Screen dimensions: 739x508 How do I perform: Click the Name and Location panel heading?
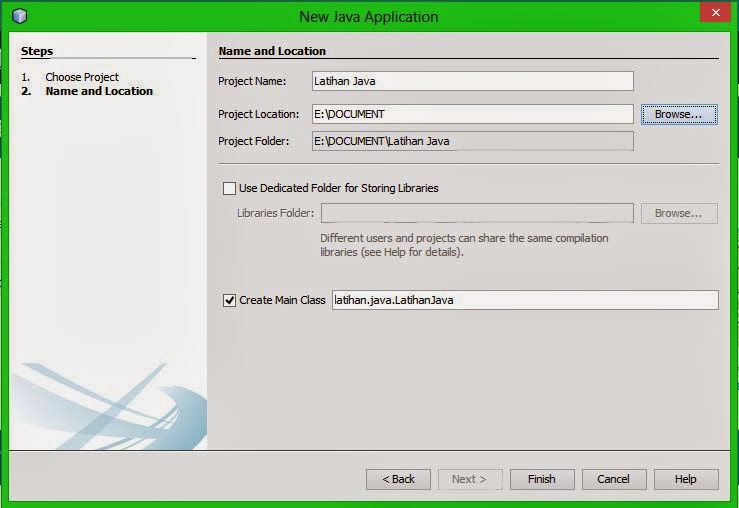[x=272, y=51]
